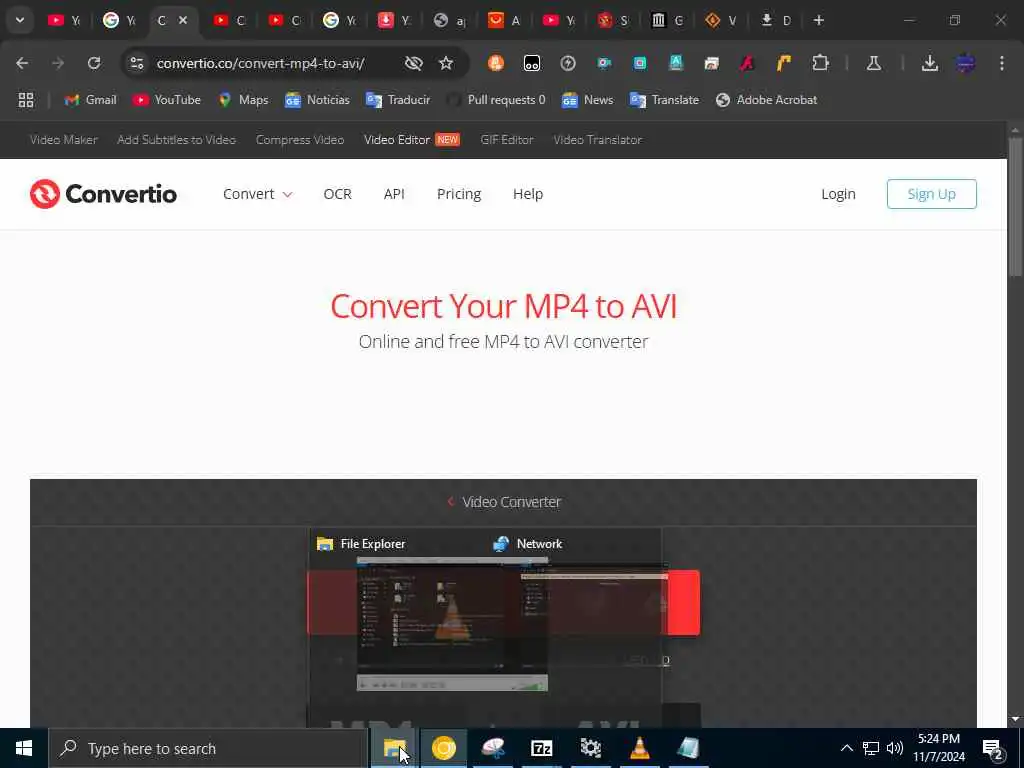
Task: Open the Chrome downloads icon
Action: coord(930,63)
